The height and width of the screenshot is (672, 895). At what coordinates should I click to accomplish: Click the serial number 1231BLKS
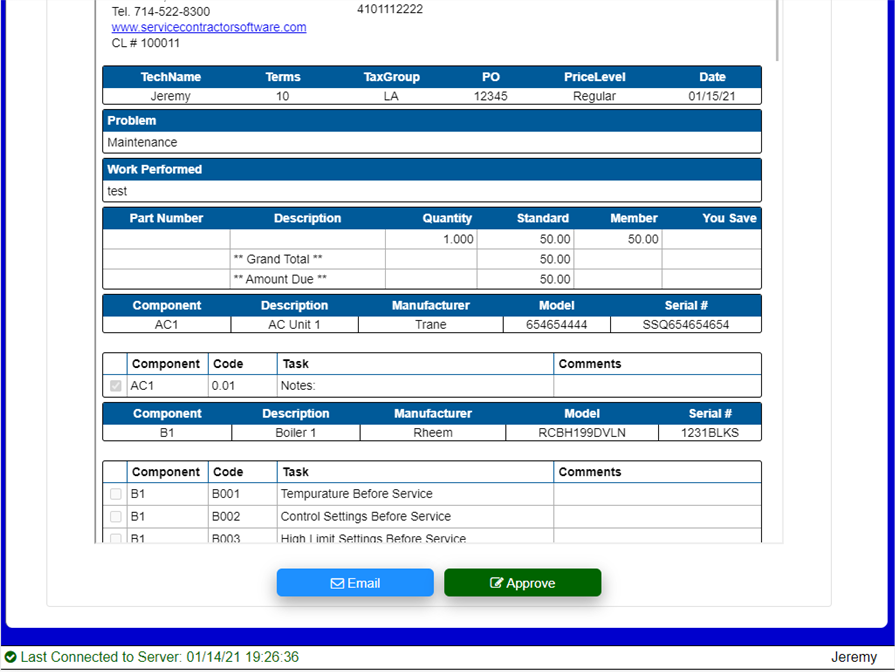(x=709, y=433)
